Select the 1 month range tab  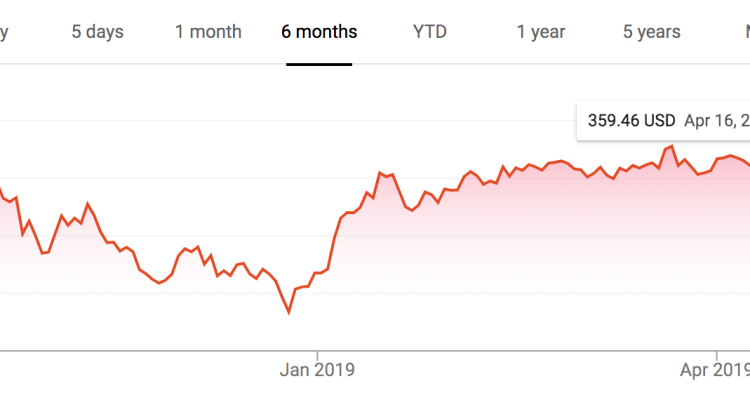point(208,32)
